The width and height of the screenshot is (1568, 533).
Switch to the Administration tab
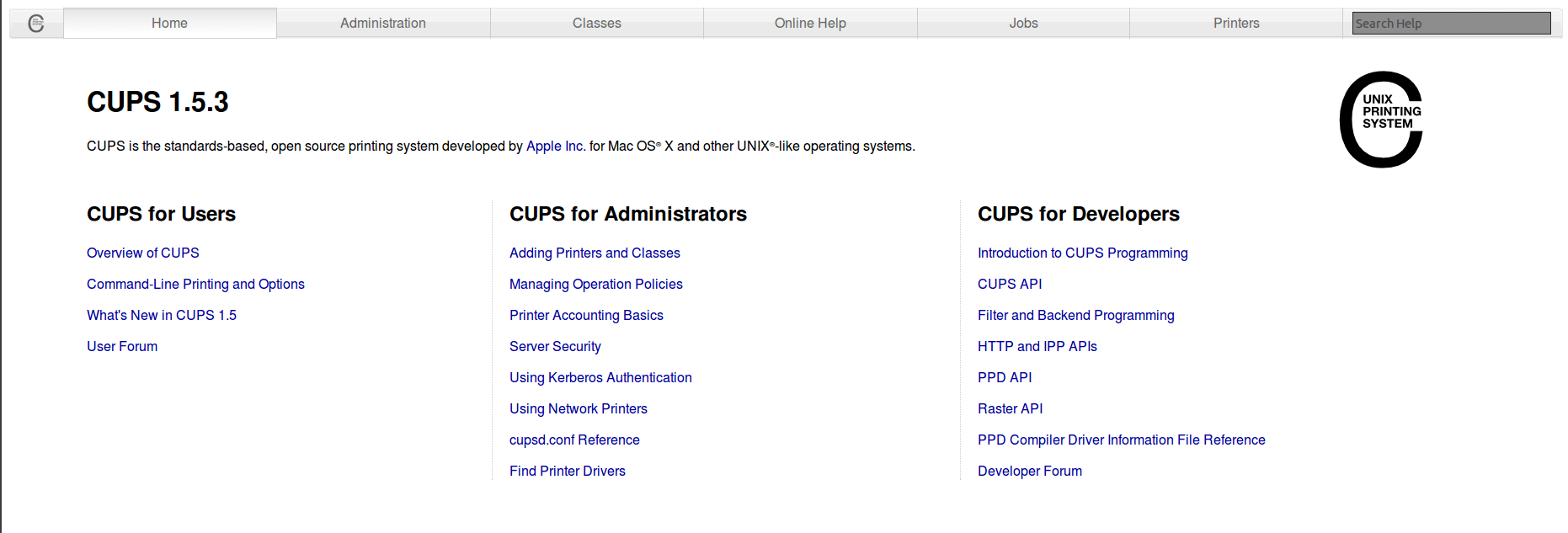click(383, 24)
